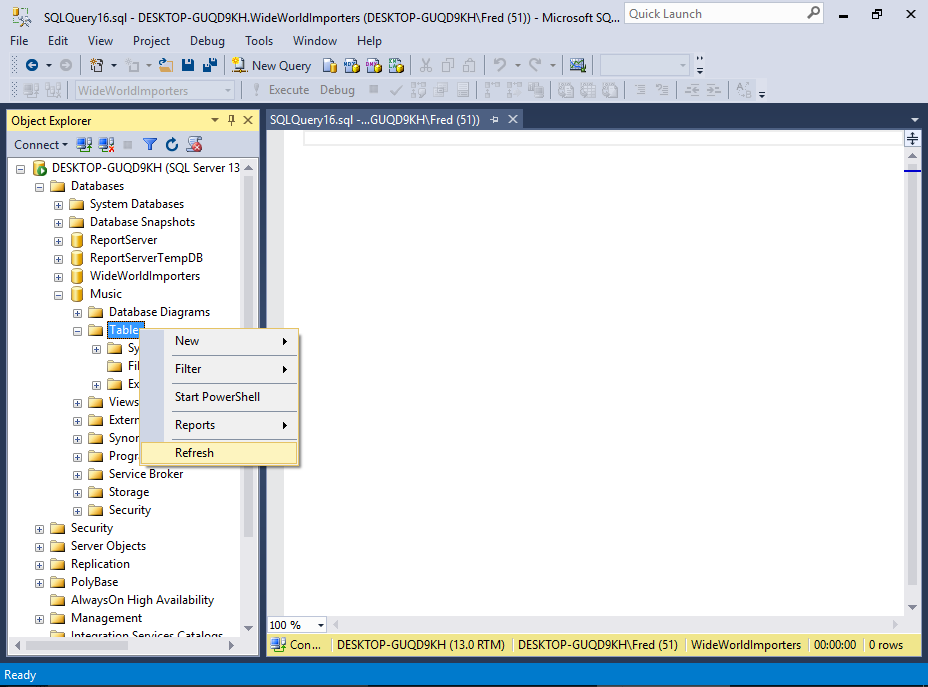Click the New Query toolbar button

click(272, 65)
